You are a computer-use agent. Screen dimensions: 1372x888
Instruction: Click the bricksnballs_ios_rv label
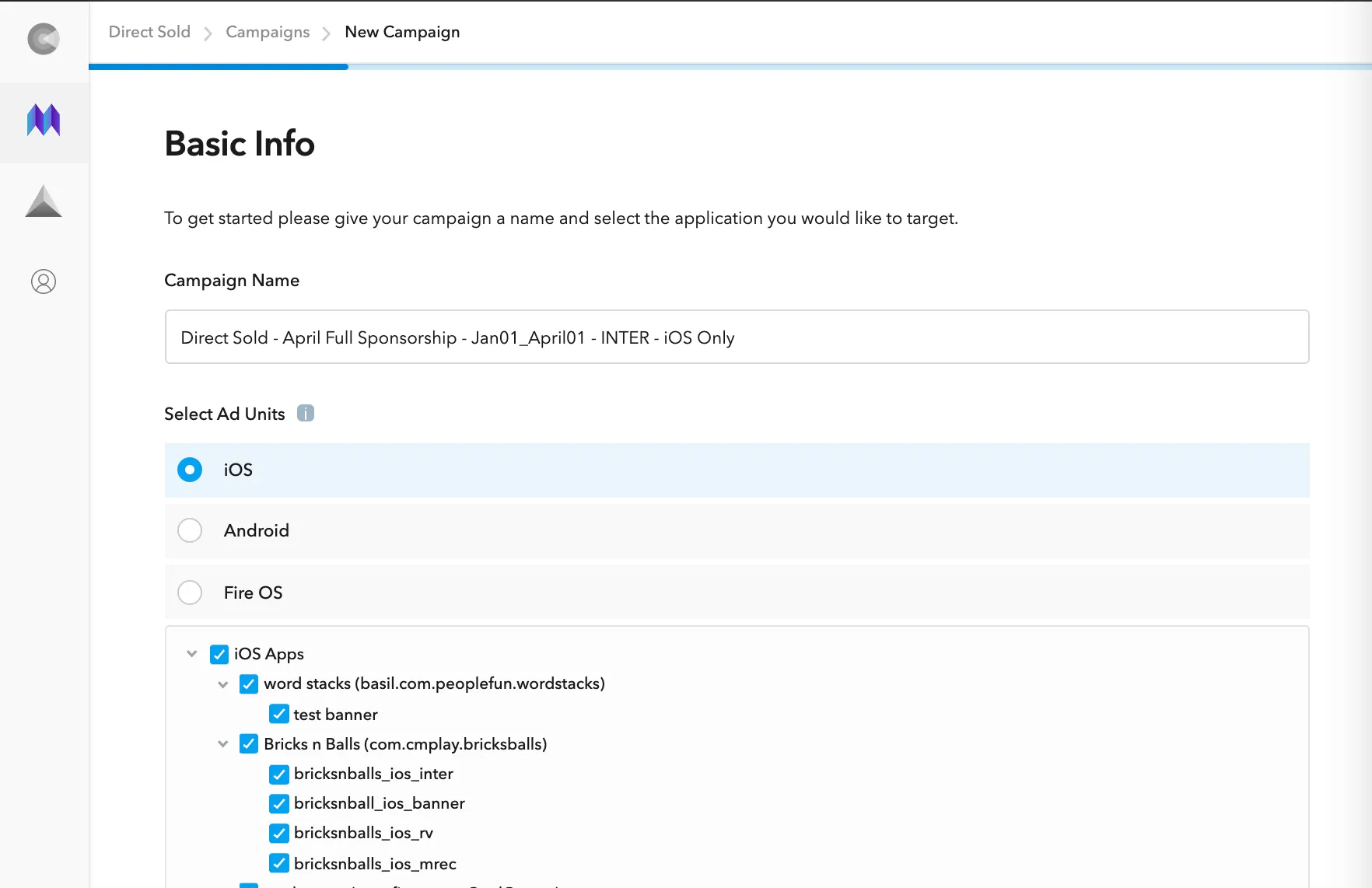[x=363, y=833]
